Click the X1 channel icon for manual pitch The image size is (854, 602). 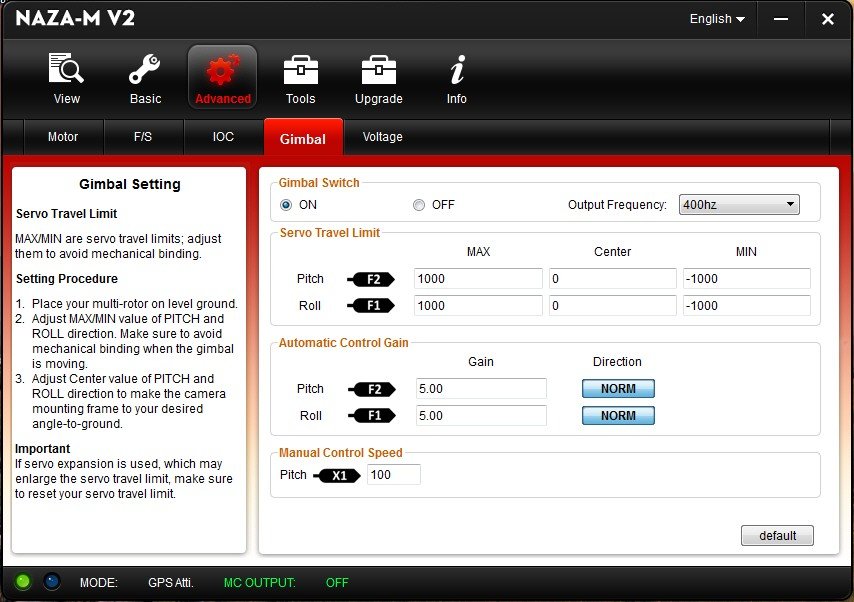(x=337, y=476)
